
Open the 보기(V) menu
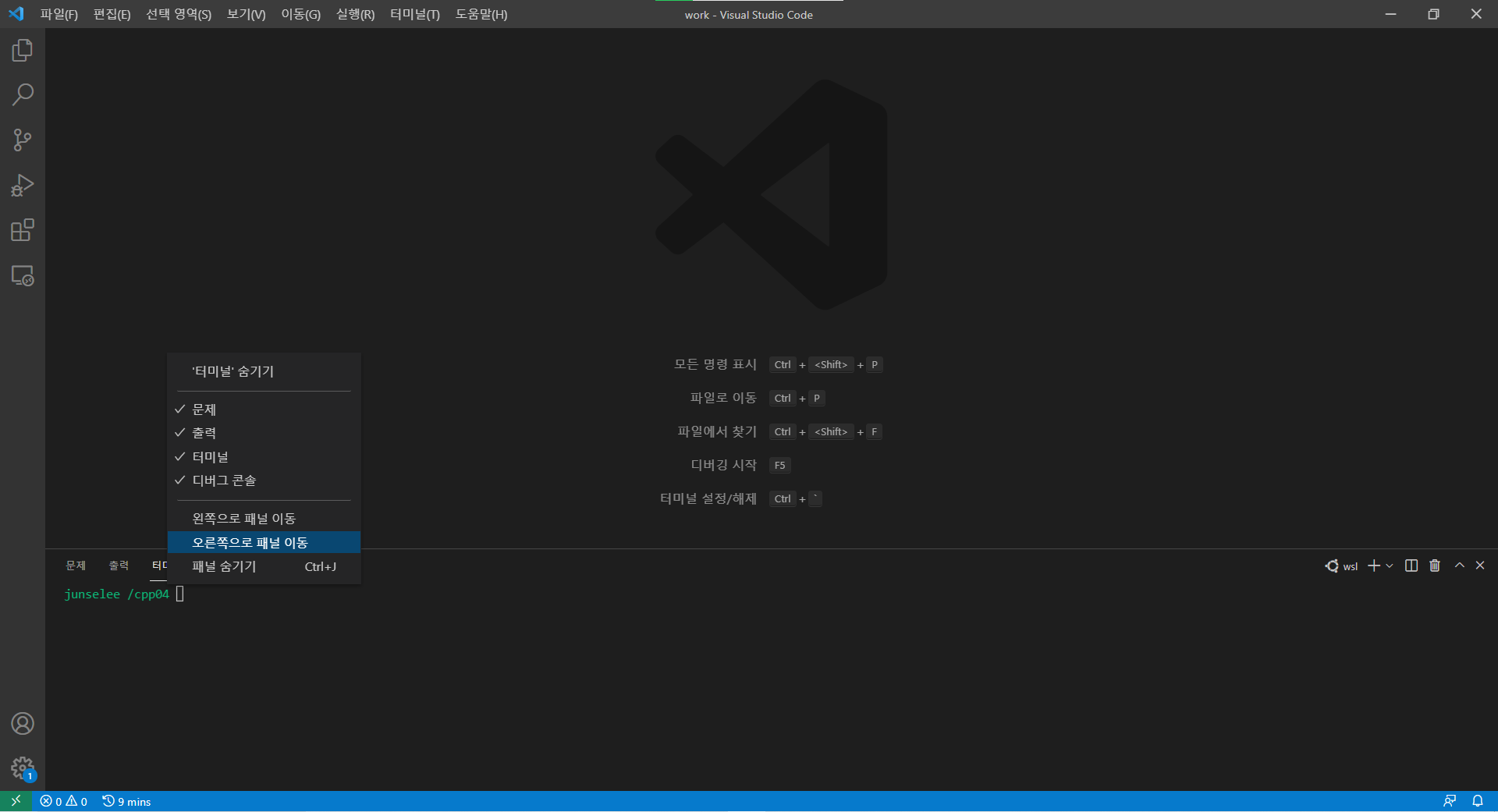247,14
